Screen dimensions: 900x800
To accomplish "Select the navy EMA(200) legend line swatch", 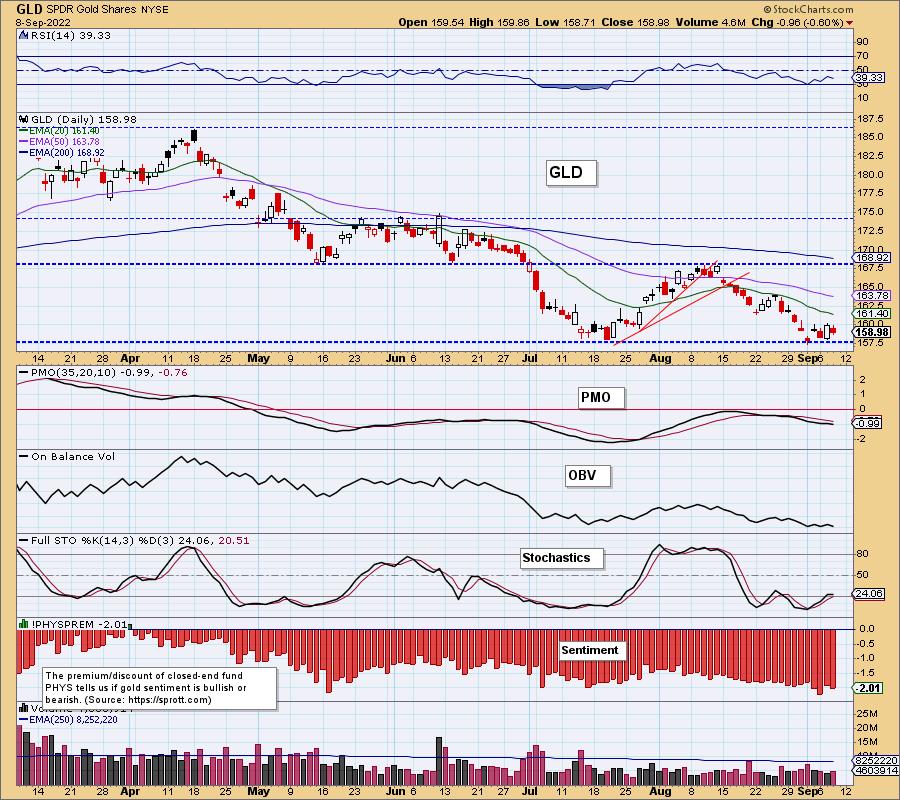I will [24, 153].
